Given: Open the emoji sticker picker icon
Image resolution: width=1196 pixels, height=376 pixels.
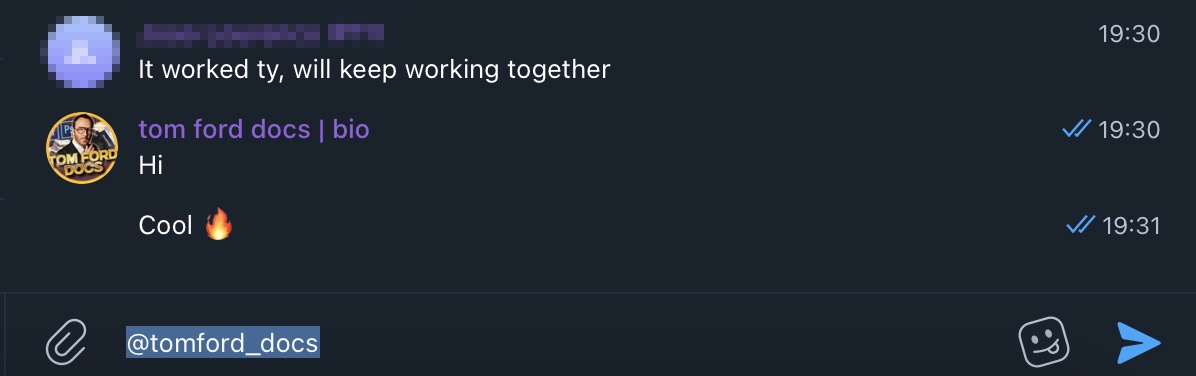Looking at the screenshot, I should (1043, 342).
